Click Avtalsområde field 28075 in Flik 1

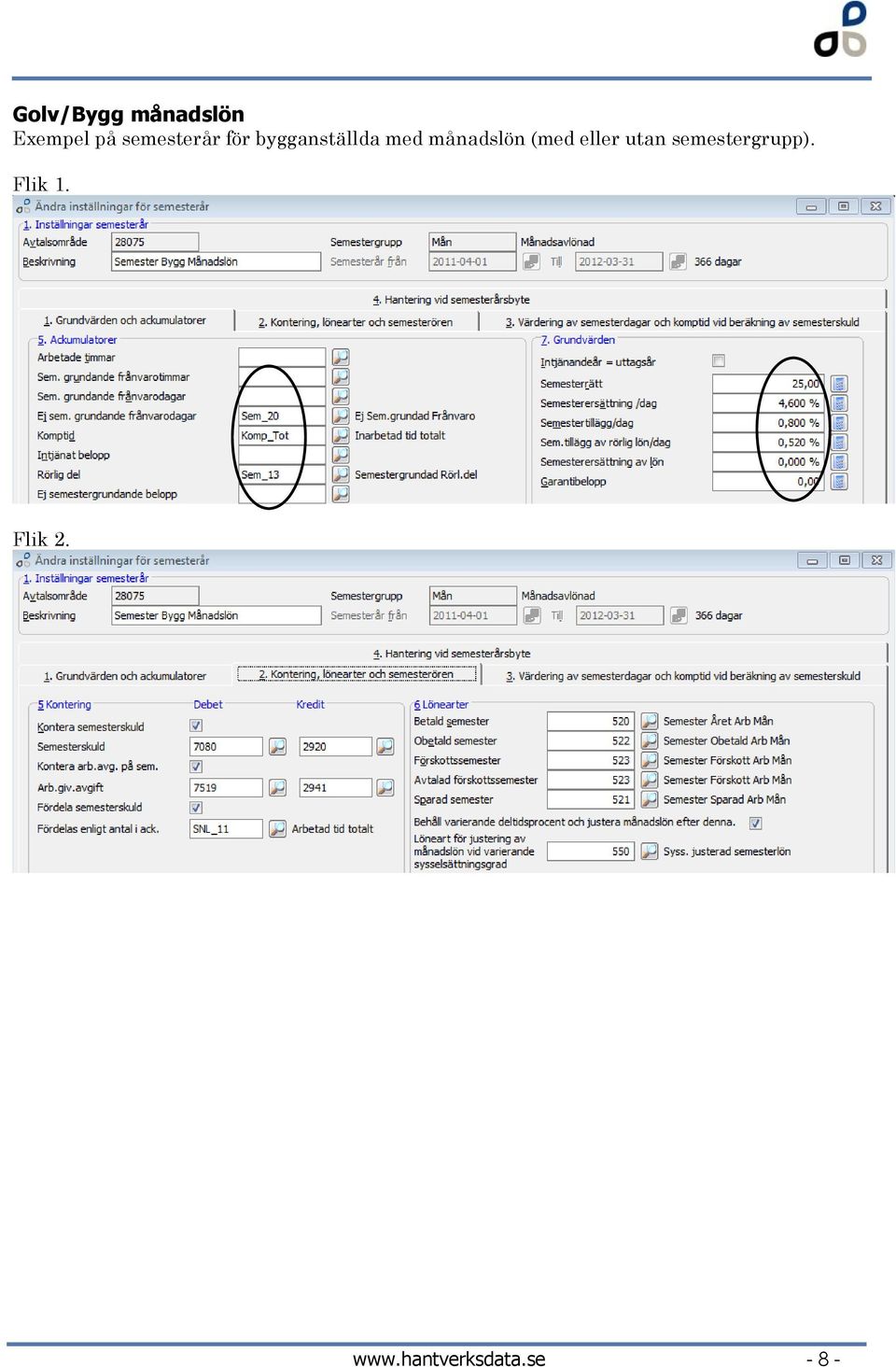(155, 242)
